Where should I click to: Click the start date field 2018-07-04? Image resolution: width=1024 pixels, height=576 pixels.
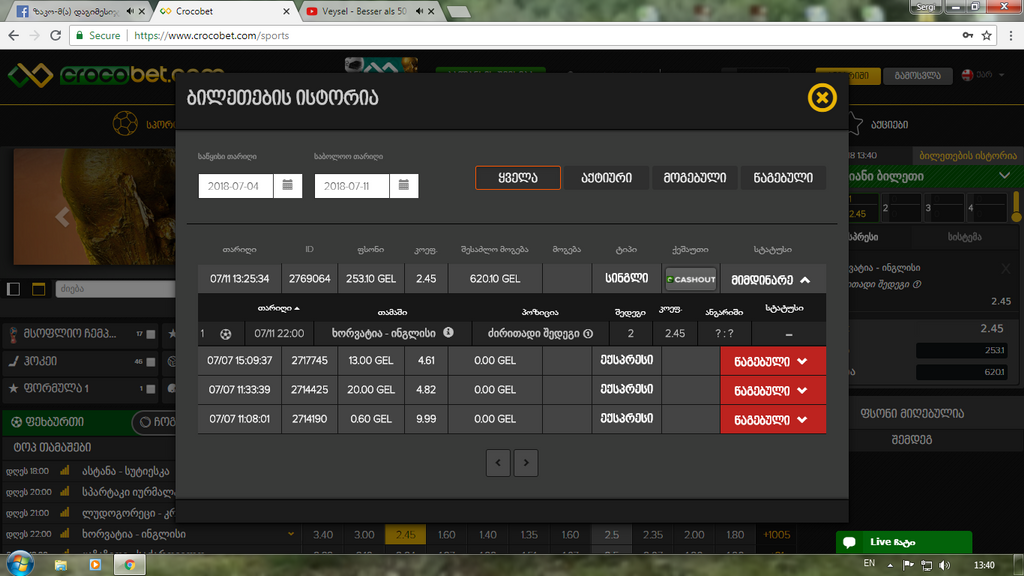pos(235,185)
